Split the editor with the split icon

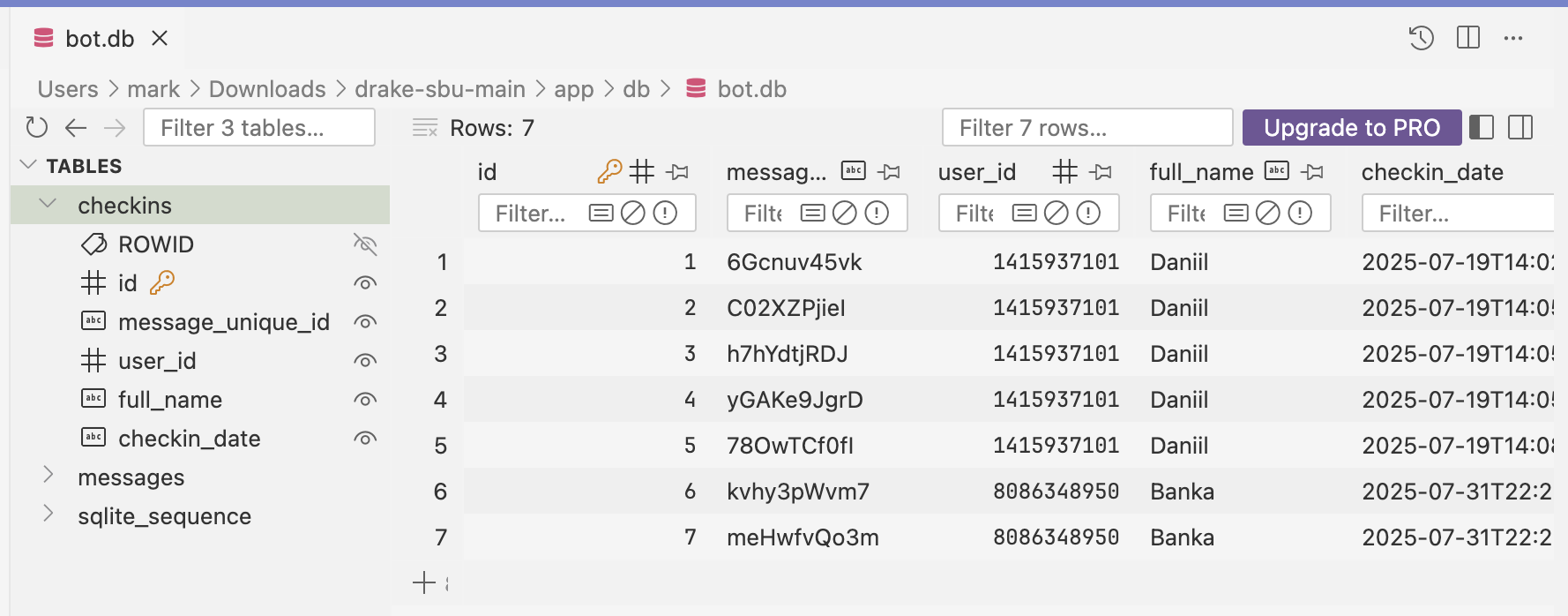(x=1468, y=38)
